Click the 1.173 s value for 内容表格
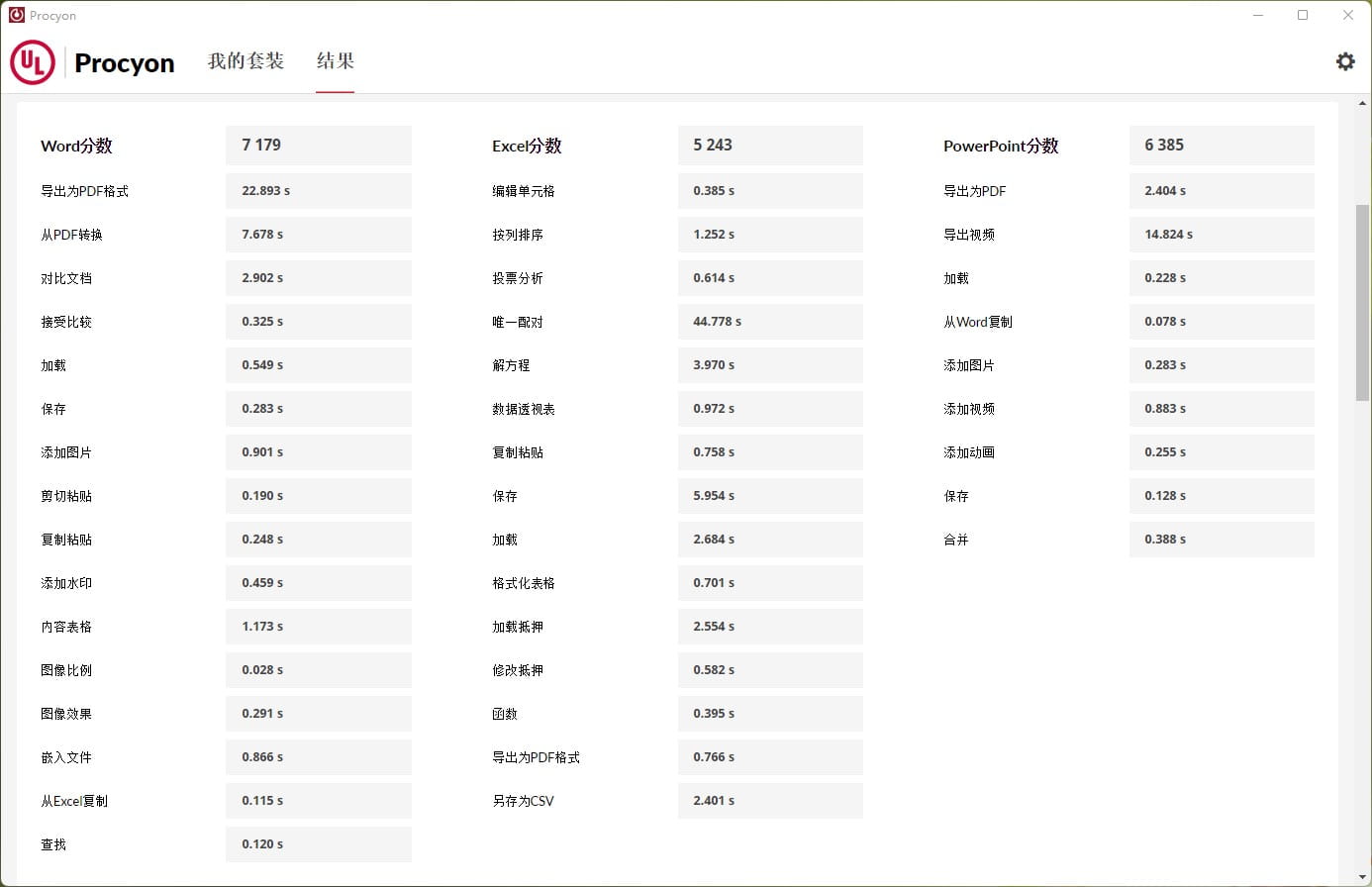 pos(319,627)
